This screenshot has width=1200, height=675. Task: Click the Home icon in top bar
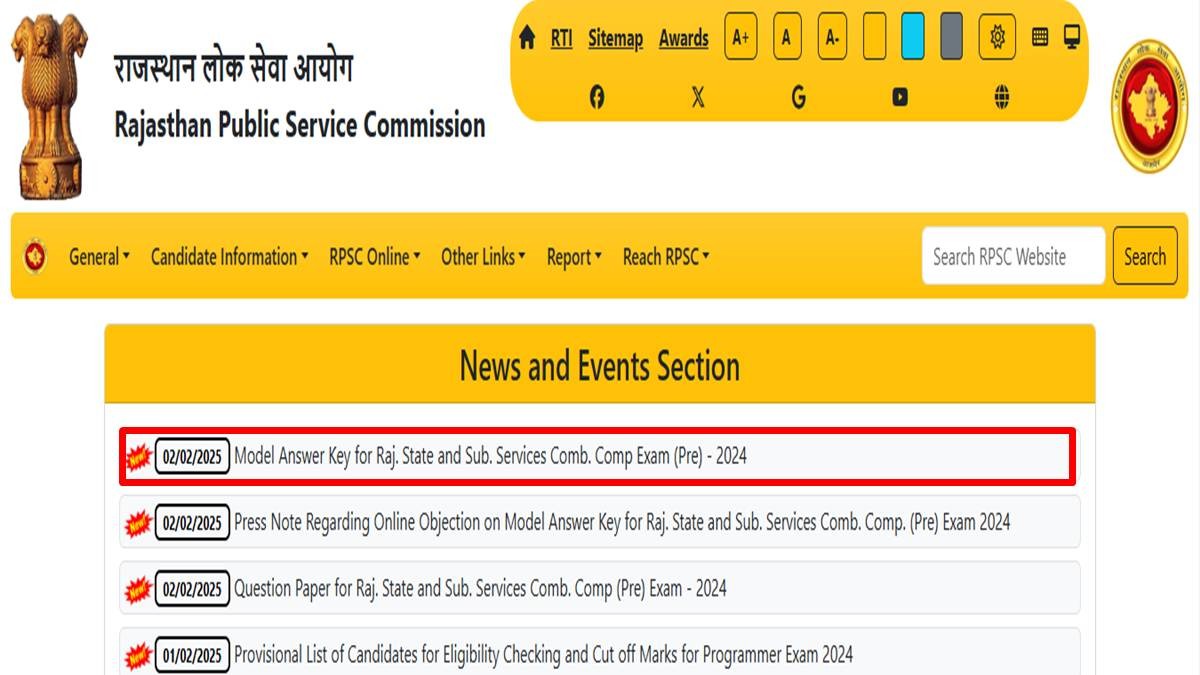(527, 38)
